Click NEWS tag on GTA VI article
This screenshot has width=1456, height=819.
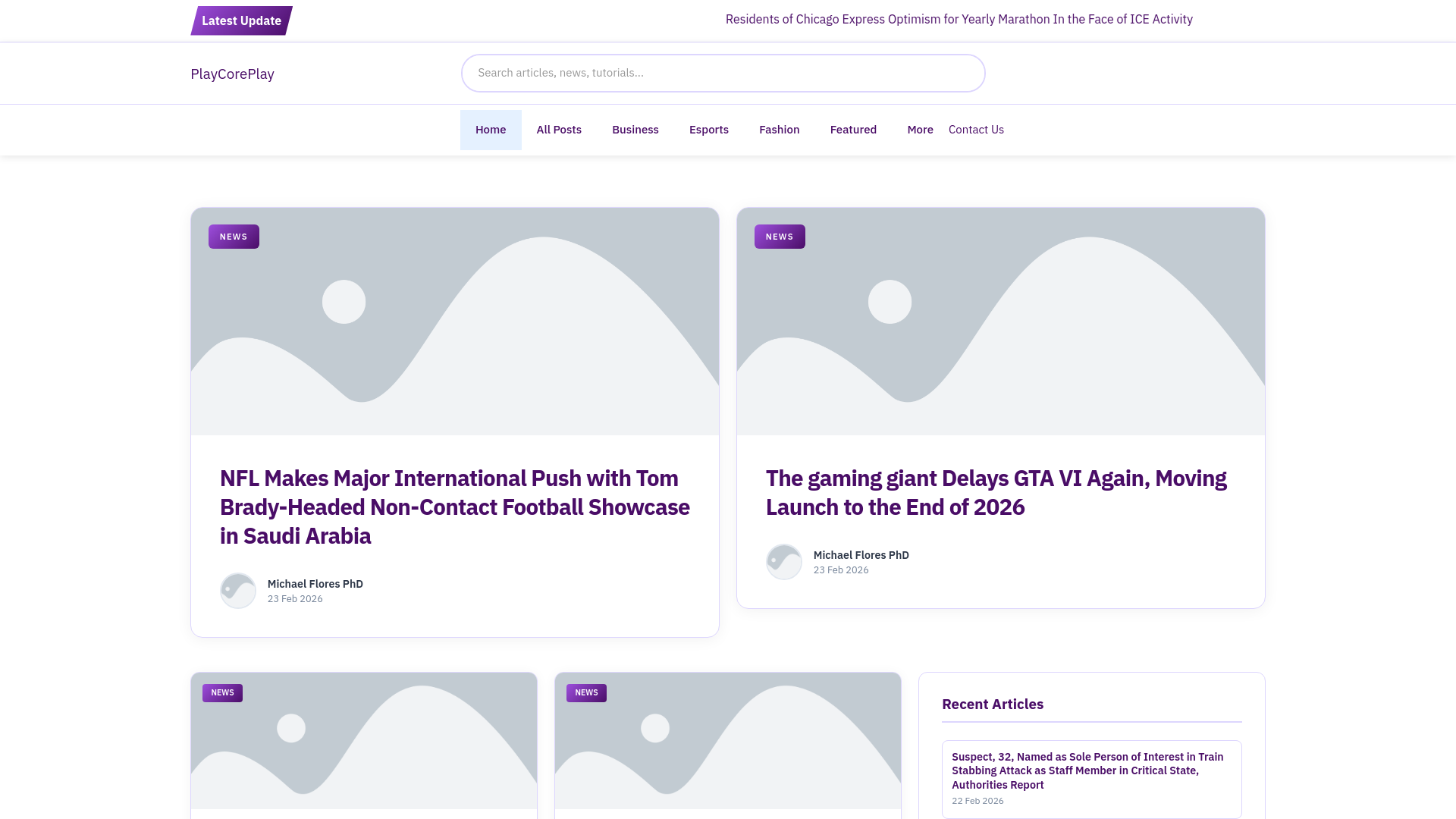(x=780, y=237)
